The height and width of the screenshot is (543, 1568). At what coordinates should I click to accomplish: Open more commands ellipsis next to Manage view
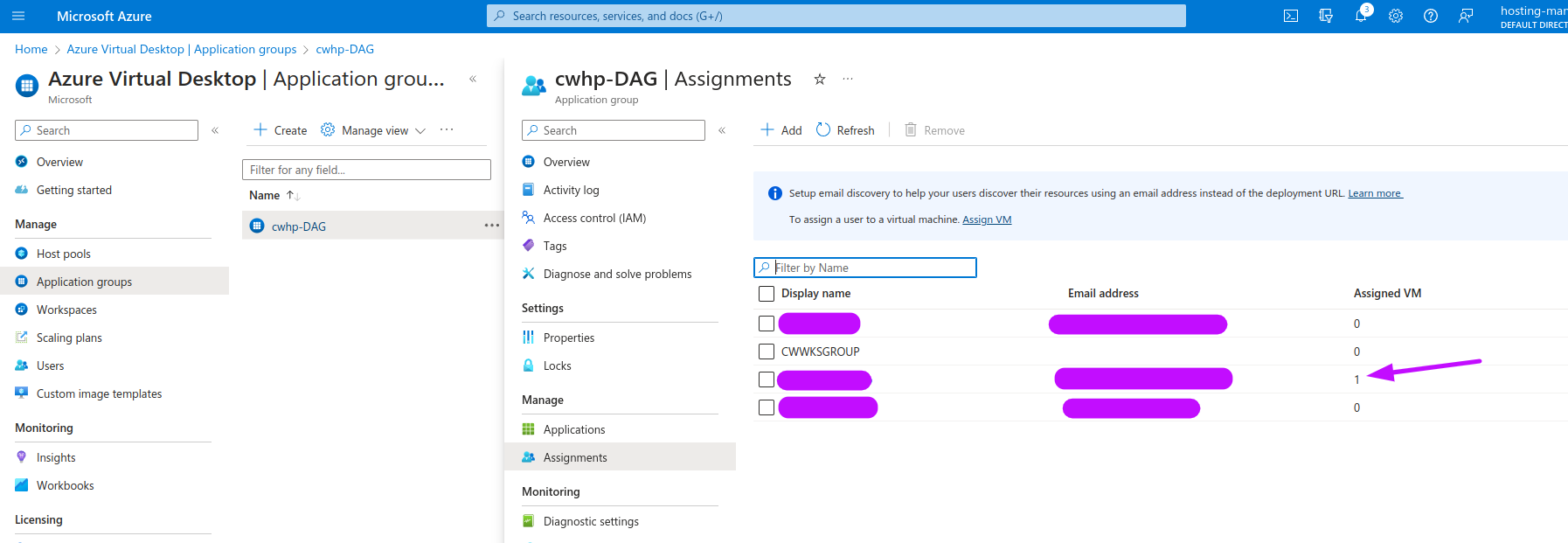pos(447,129)
